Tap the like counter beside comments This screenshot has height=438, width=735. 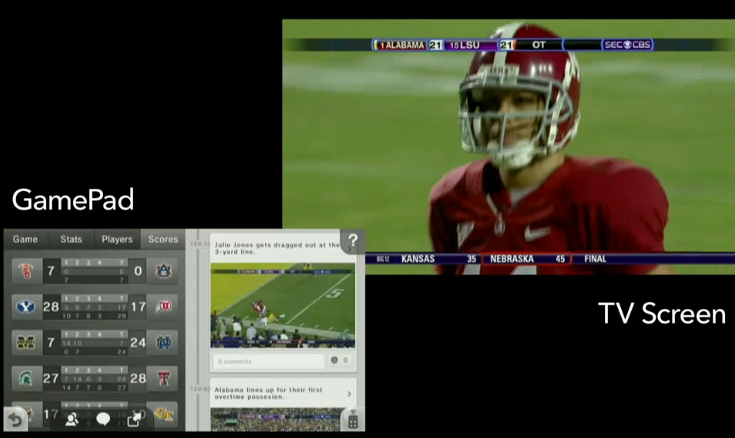click(x=340, y=360)
